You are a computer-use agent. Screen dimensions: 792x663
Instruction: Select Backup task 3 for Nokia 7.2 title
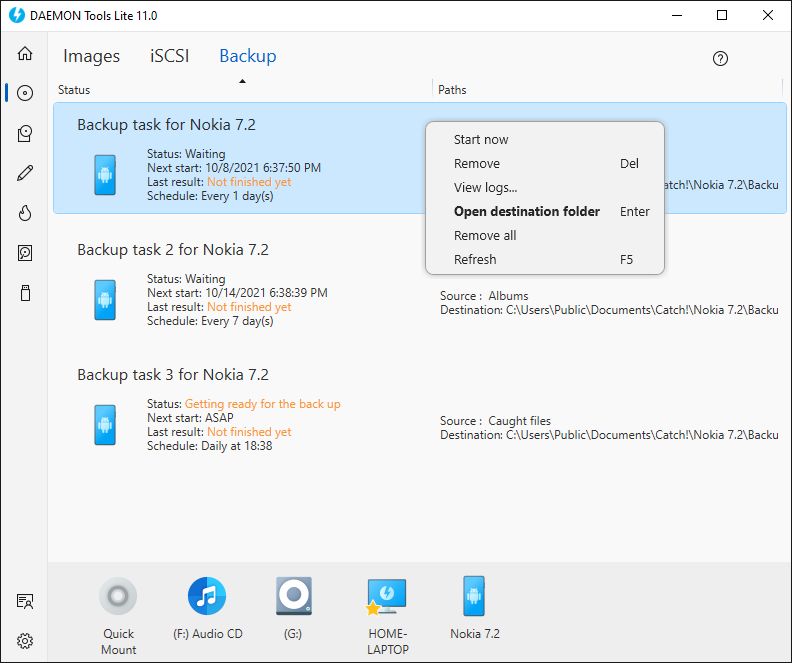(x=173, y=375)
